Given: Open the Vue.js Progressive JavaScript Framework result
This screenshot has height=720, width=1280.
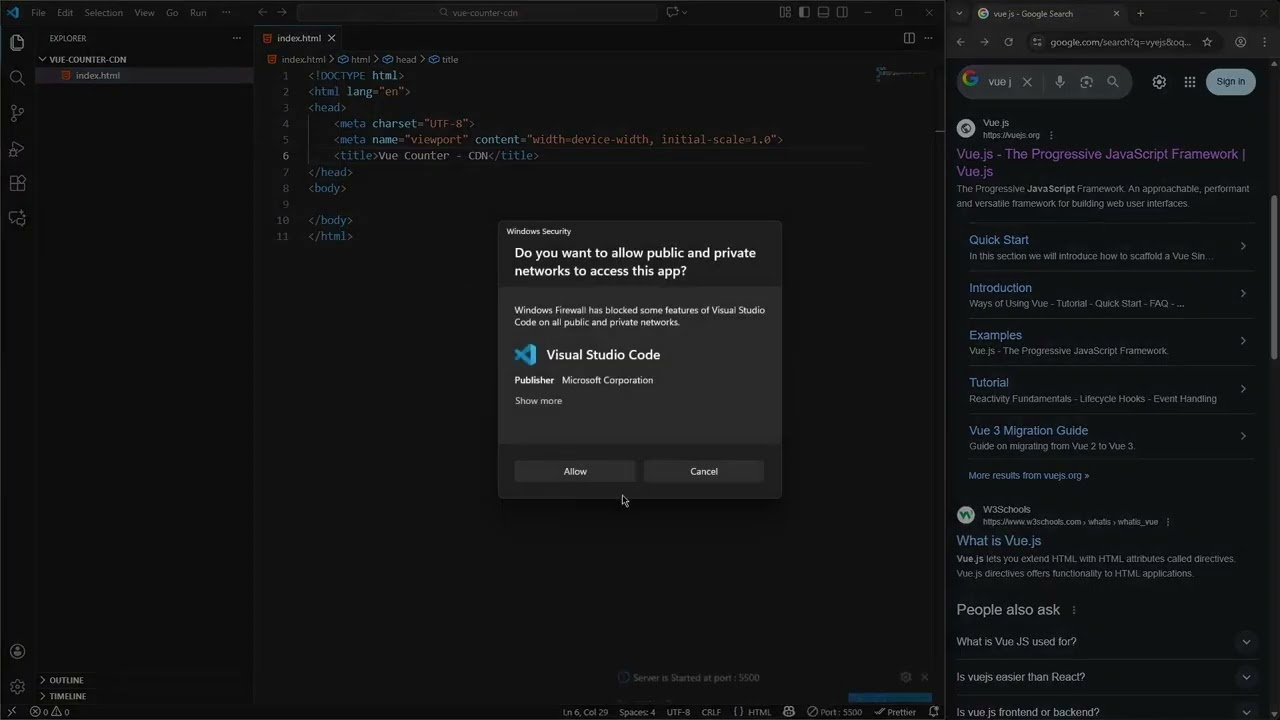Looking at the screenshot, I should (x=1101, y=162).
